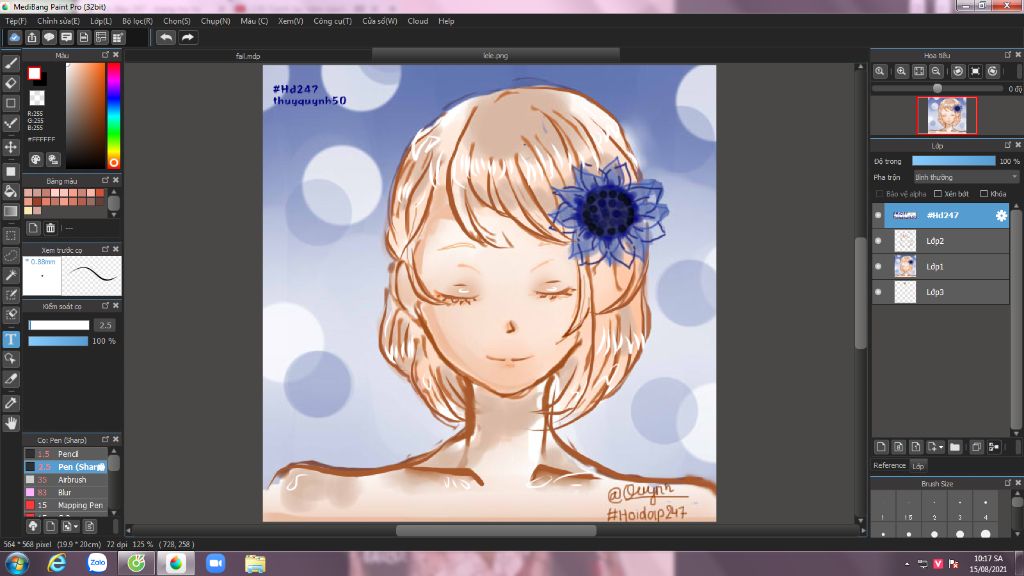Open Zalo from the taskbar
This screenshot has height=576, width=1024.
tap(97, 563)
